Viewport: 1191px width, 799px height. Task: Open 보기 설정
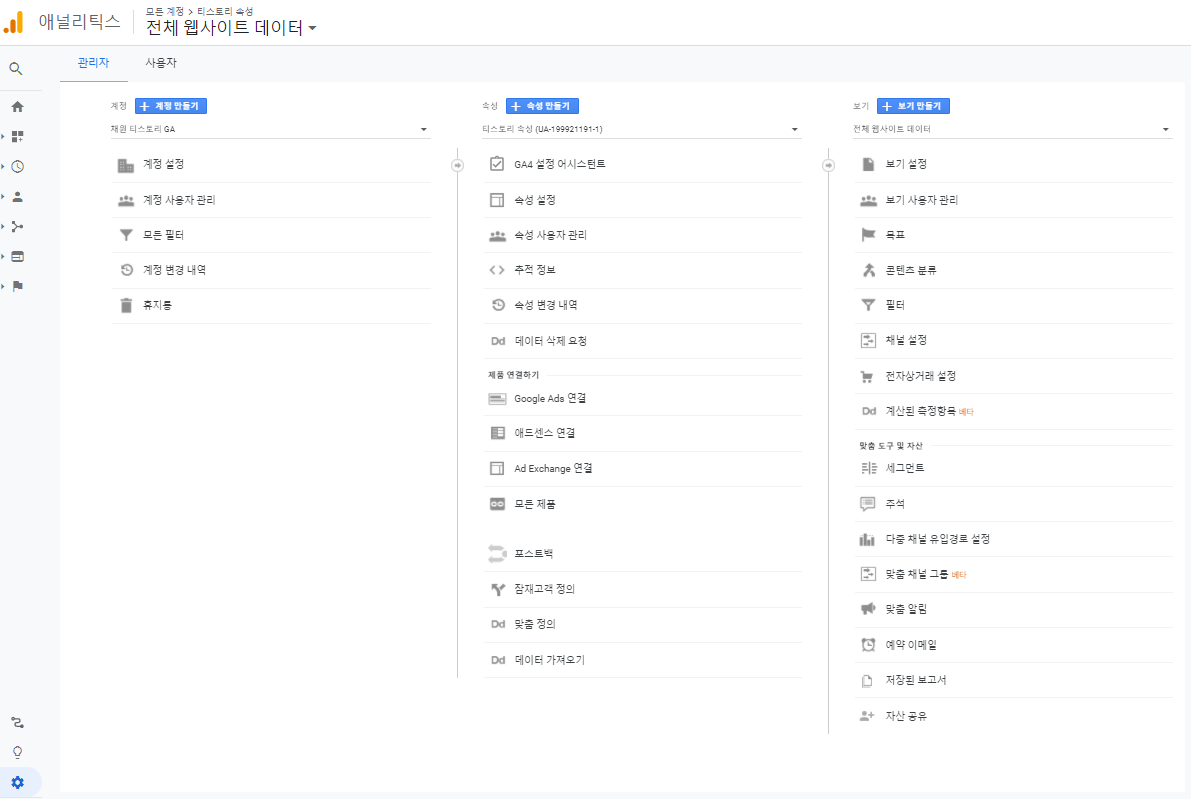1013,165
